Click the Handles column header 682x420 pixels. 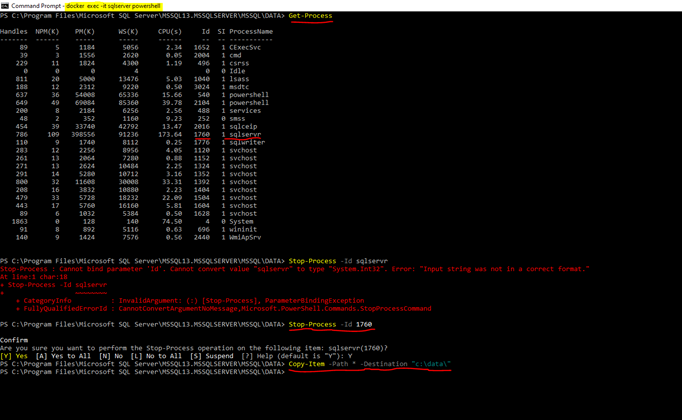click(x=13, y=31)
